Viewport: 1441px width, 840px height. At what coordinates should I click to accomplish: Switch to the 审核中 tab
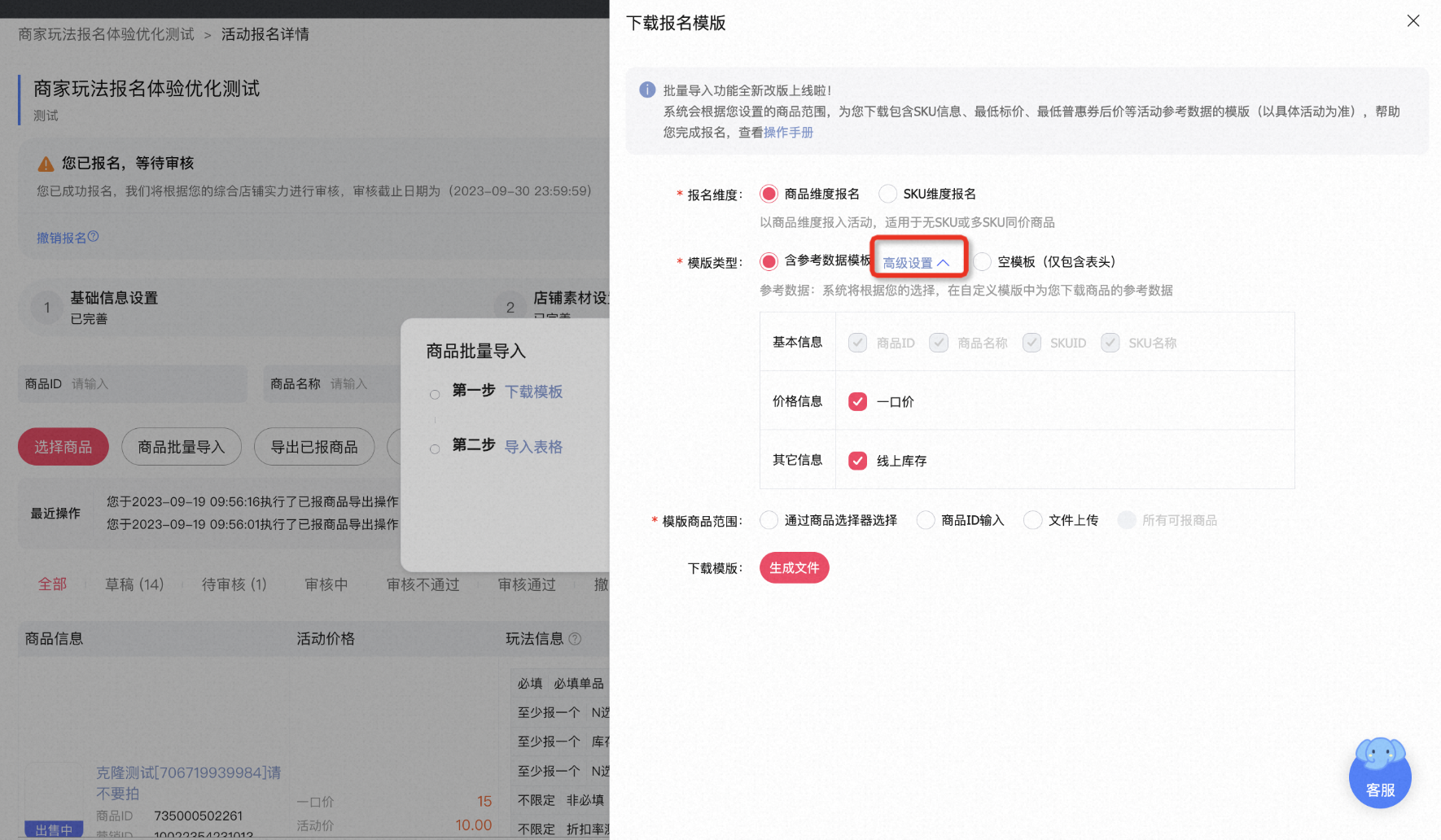(x=326, y=584)
